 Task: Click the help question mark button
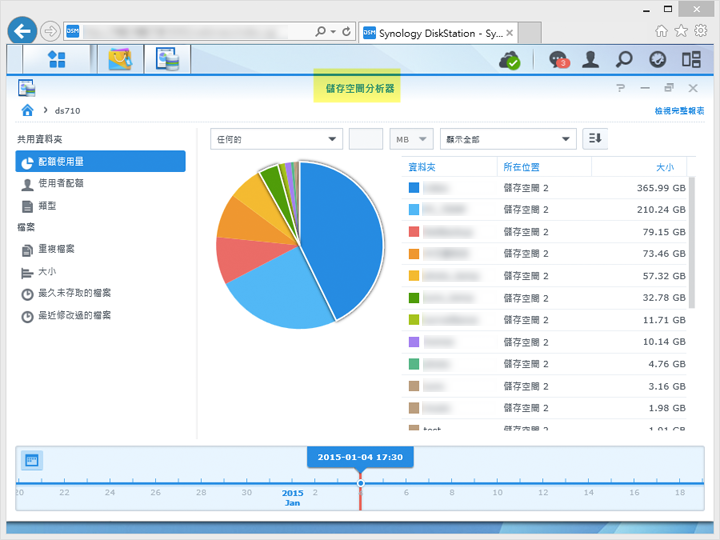(621, 88)
